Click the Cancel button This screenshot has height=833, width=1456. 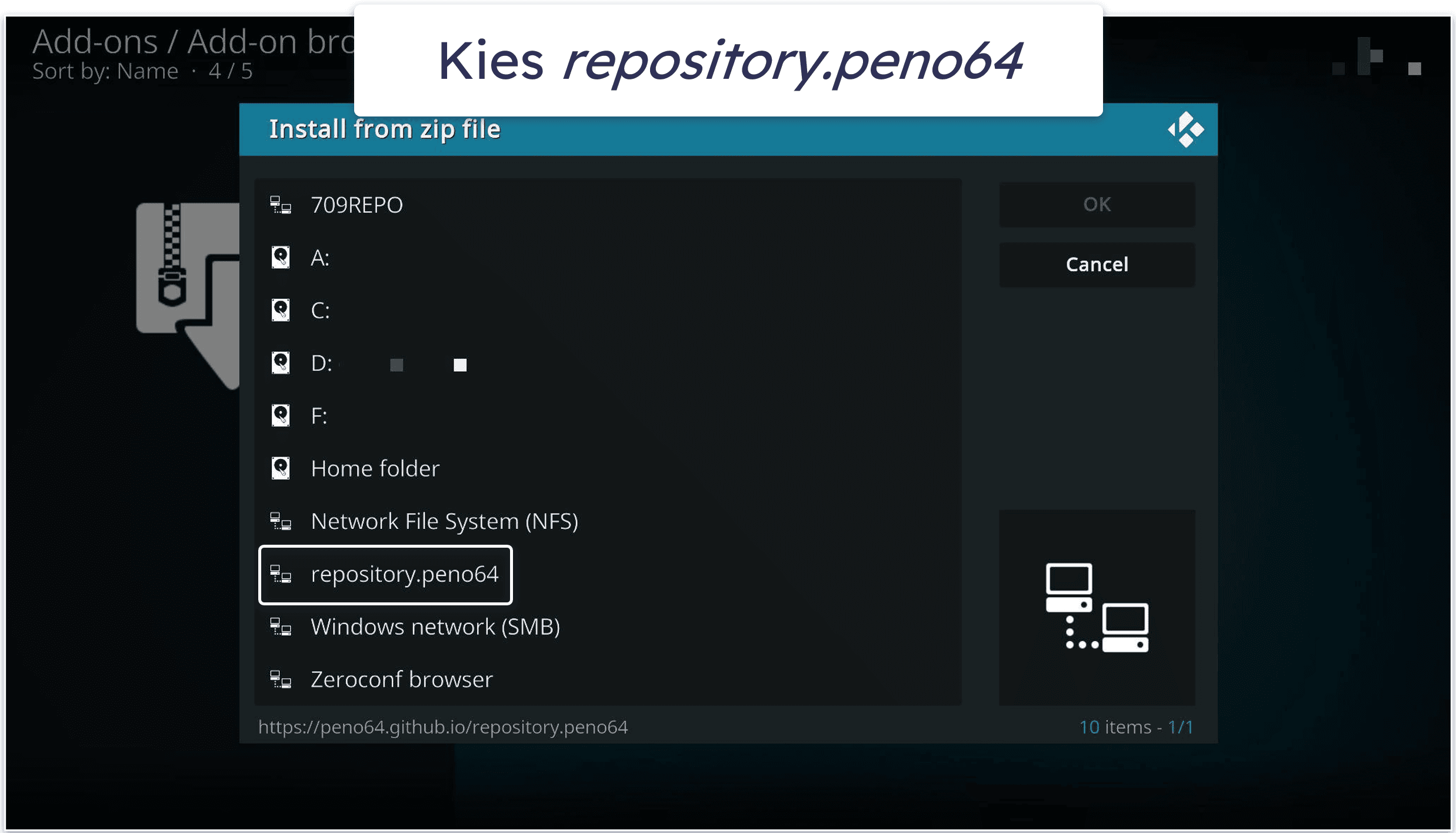pos(1097,264)
